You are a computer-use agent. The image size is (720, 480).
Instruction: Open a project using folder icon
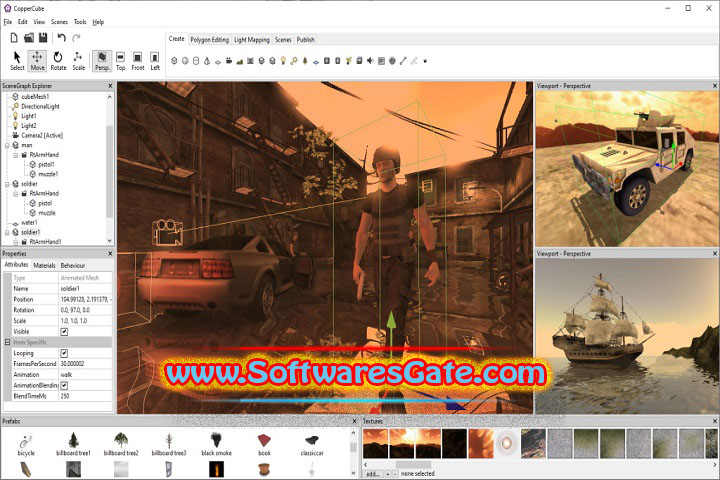pos(28,38)
